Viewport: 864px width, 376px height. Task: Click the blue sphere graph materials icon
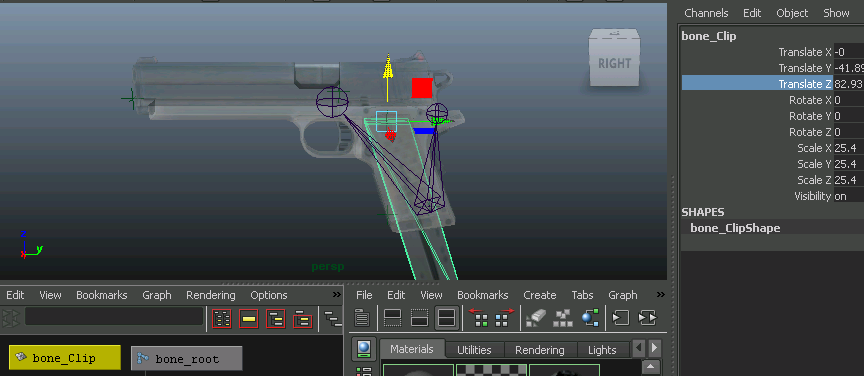pyautogui.click(x=590, y=318)
